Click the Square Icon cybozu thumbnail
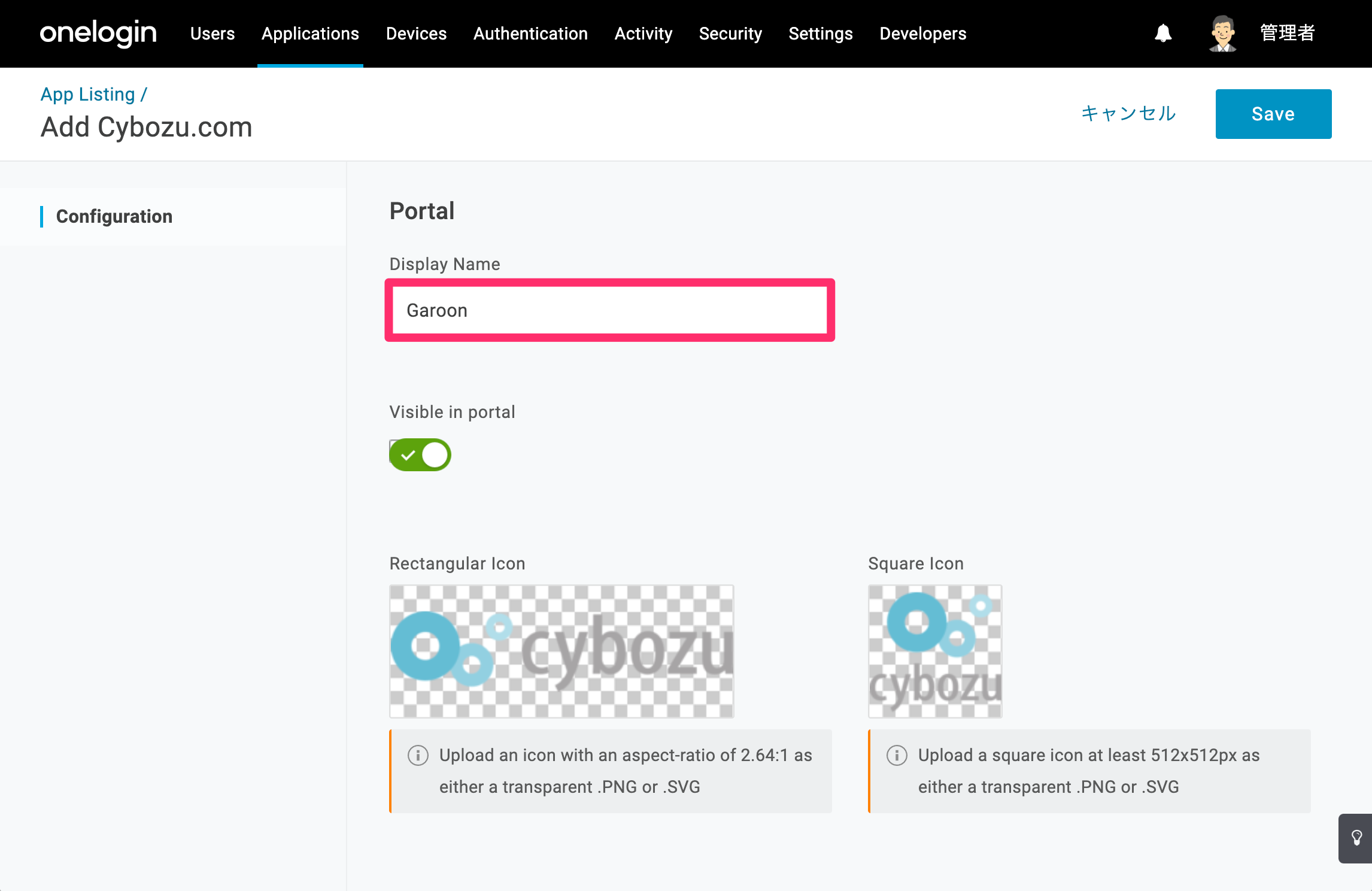The image size is (1372, 891). tap(935, 651)
